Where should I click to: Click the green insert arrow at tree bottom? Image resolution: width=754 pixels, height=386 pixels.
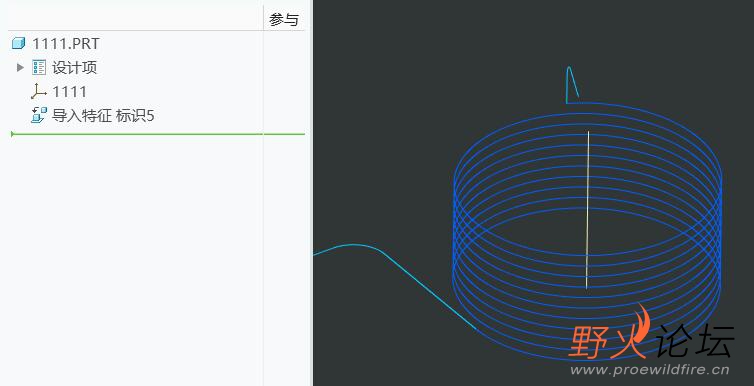[x=13, y=134]
